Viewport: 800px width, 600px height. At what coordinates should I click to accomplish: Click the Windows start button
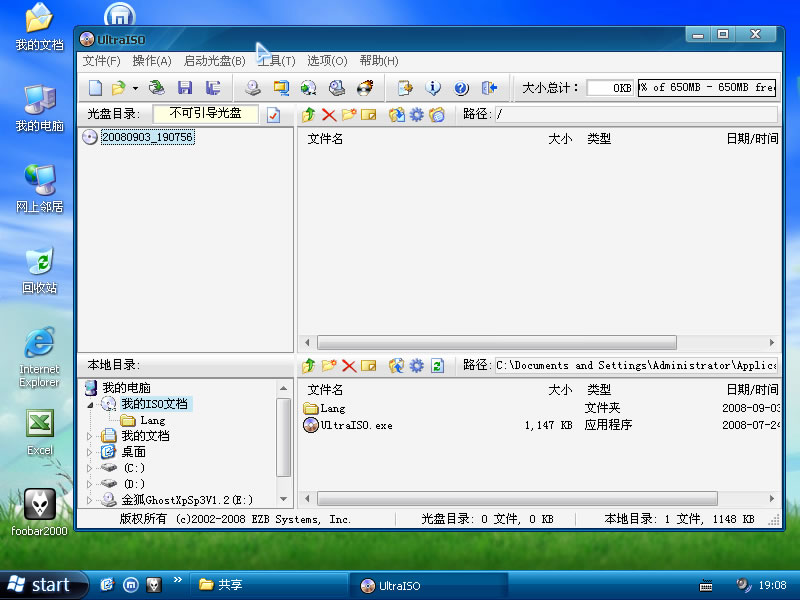[x=44, y=585]
